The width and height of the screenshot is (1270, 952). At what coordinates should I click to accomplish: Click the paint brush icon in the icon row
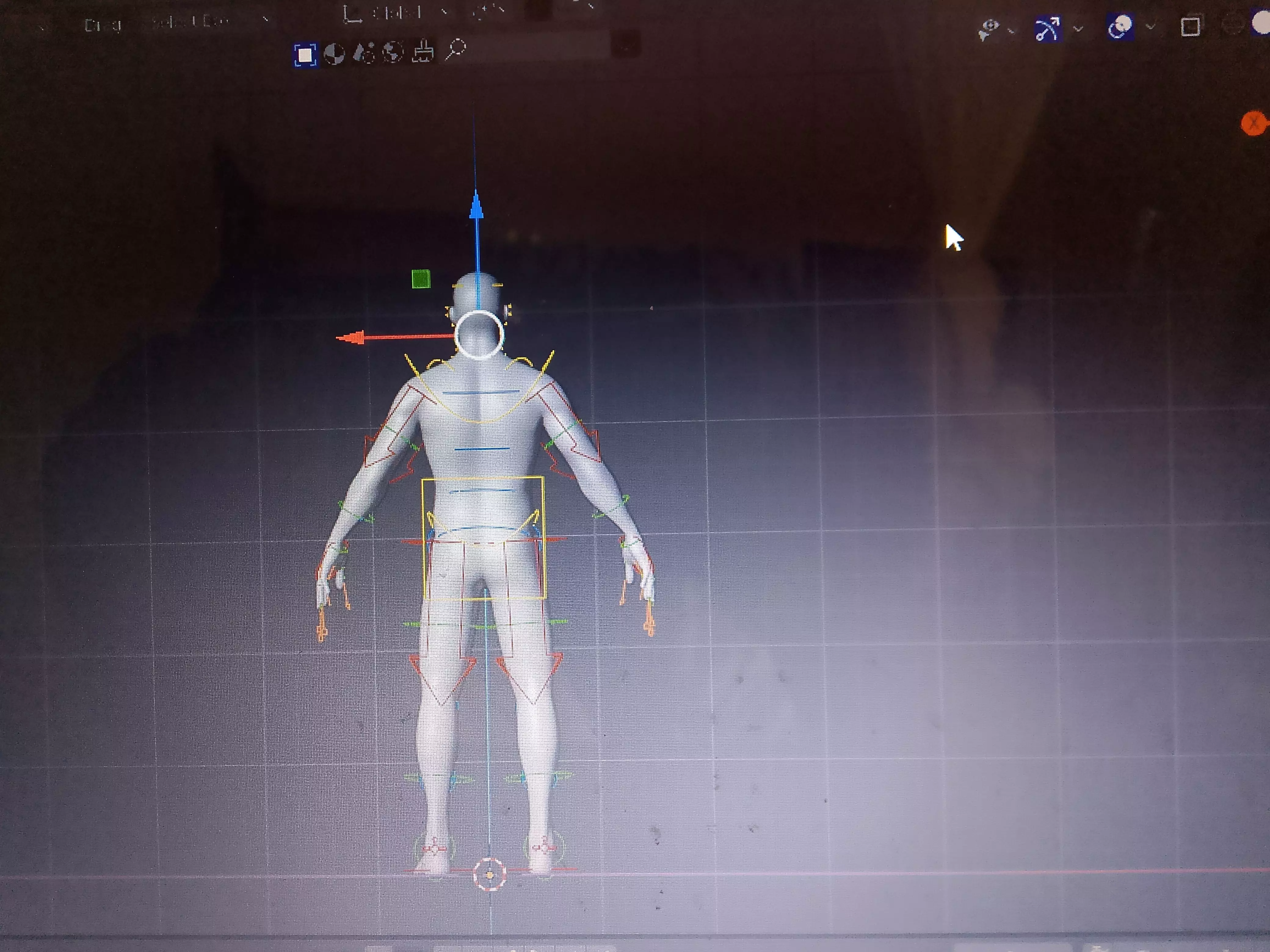coord(423,50)
